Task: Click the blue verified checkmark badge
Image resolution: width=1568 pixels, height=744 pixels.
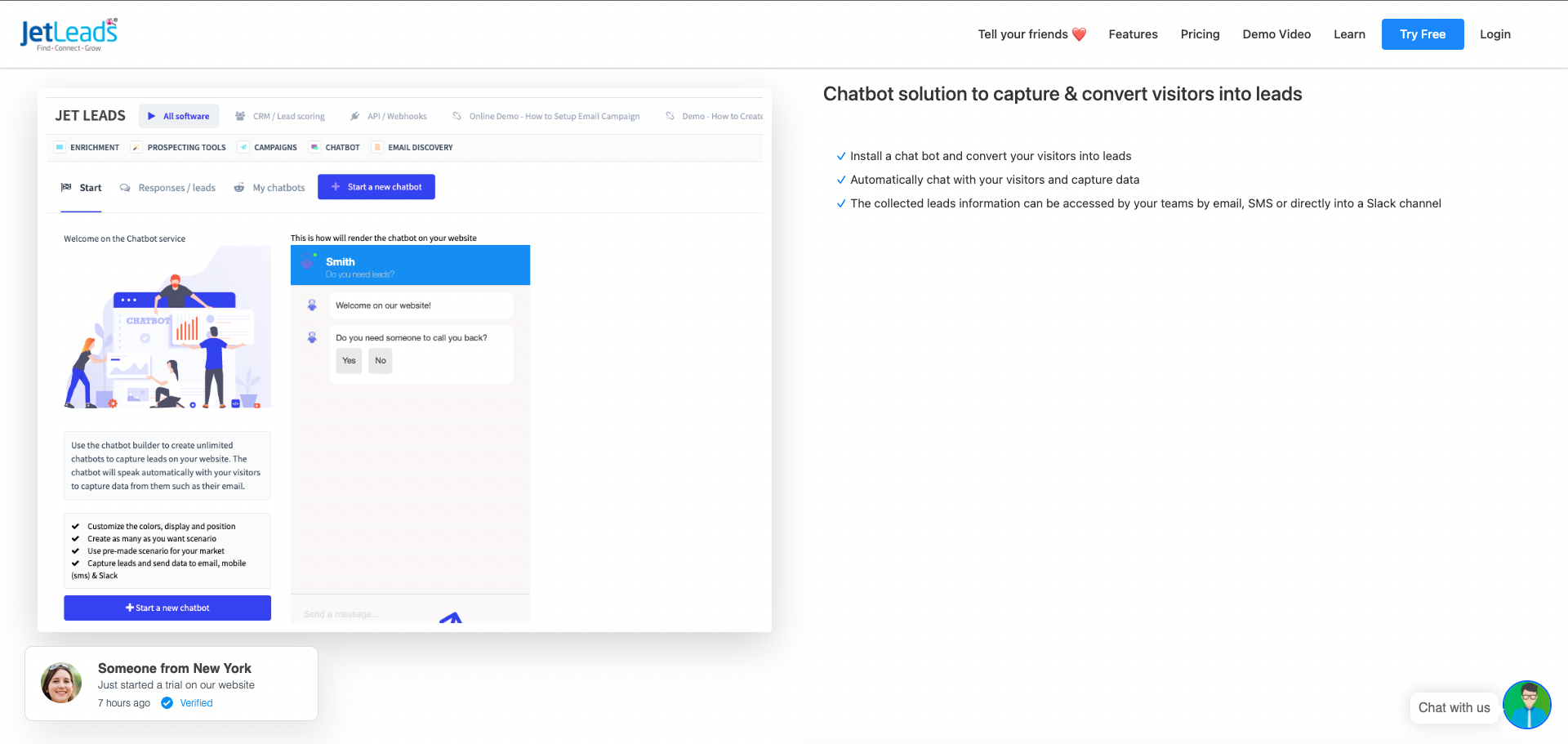Action: (x=167, y=703)
